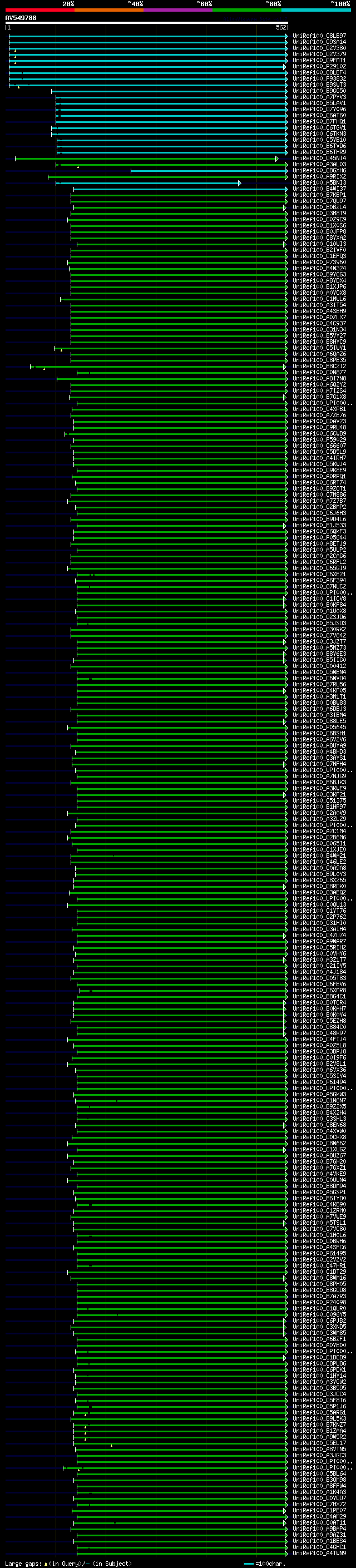Select the UniRef100_Q5IWY1 label
The width and height of the screenshot is (356, 1568).
319,348
